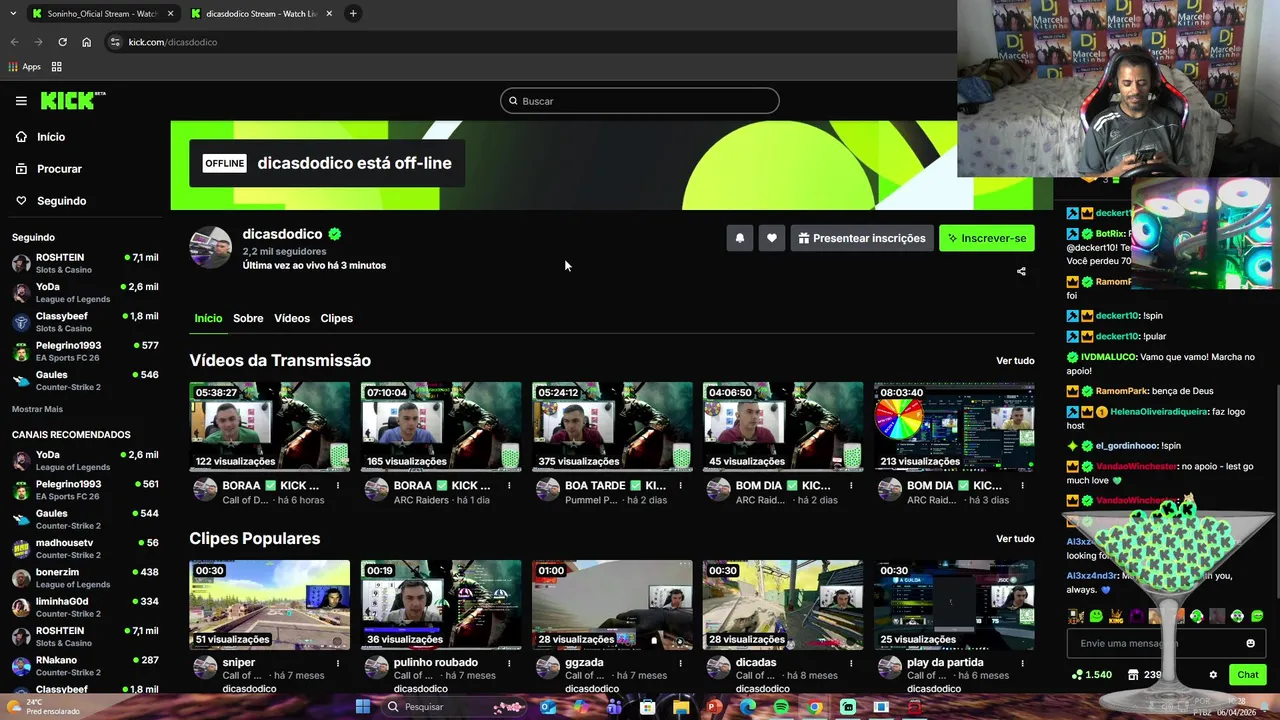
Task: Open options menu for 122 visualizações video
Action: 338,486
